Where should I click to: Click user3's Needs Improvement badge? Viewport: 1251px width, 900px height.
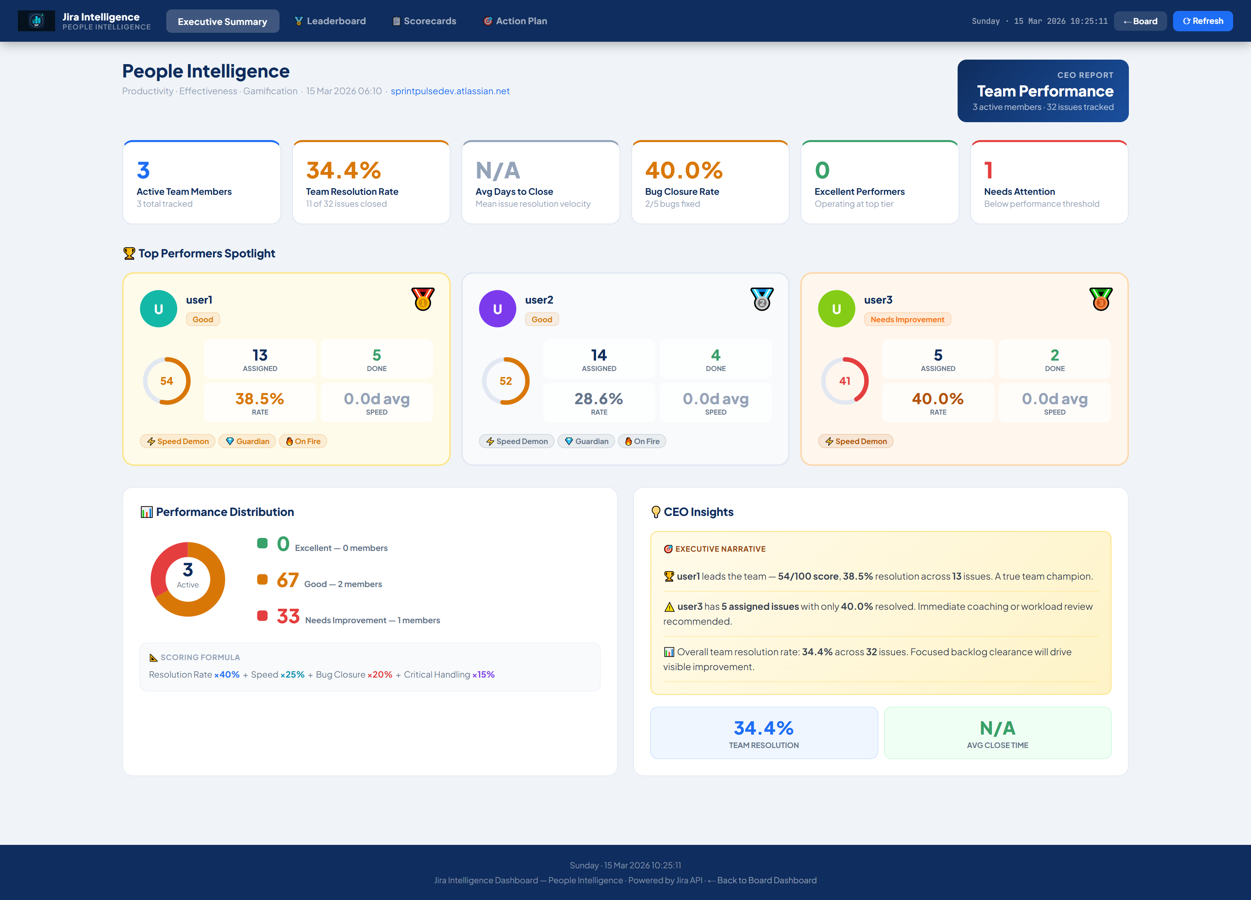pyautogui.click(x=907, y=320)
